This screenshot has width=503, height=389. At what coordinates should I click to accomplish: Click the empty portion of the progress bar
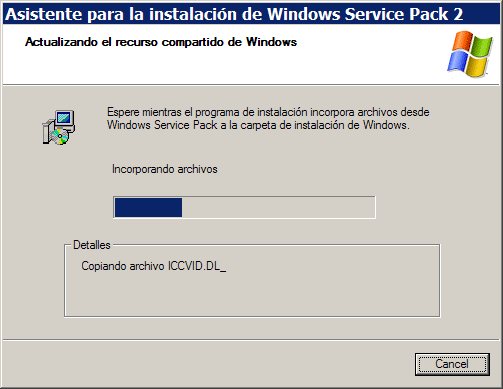pyautogui.click(x=278, y=207)
